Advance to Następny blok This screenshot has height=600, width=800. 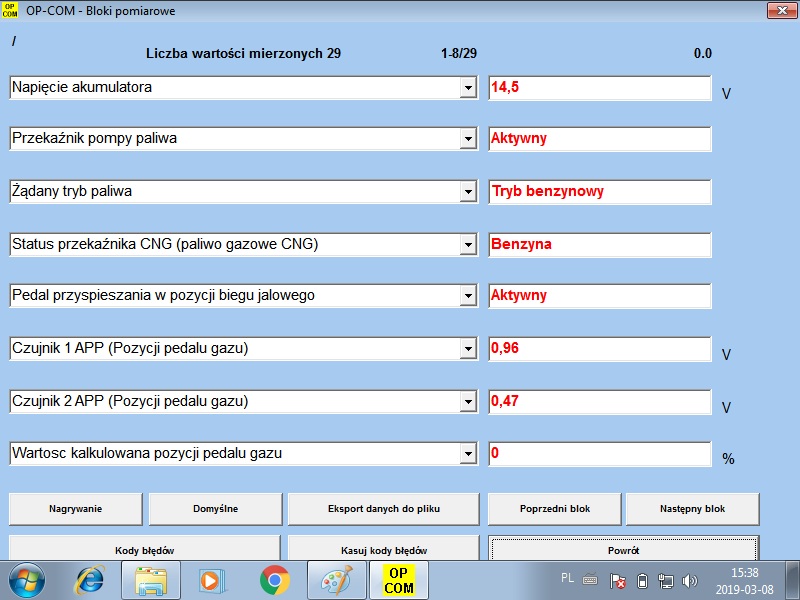point(692,509)
